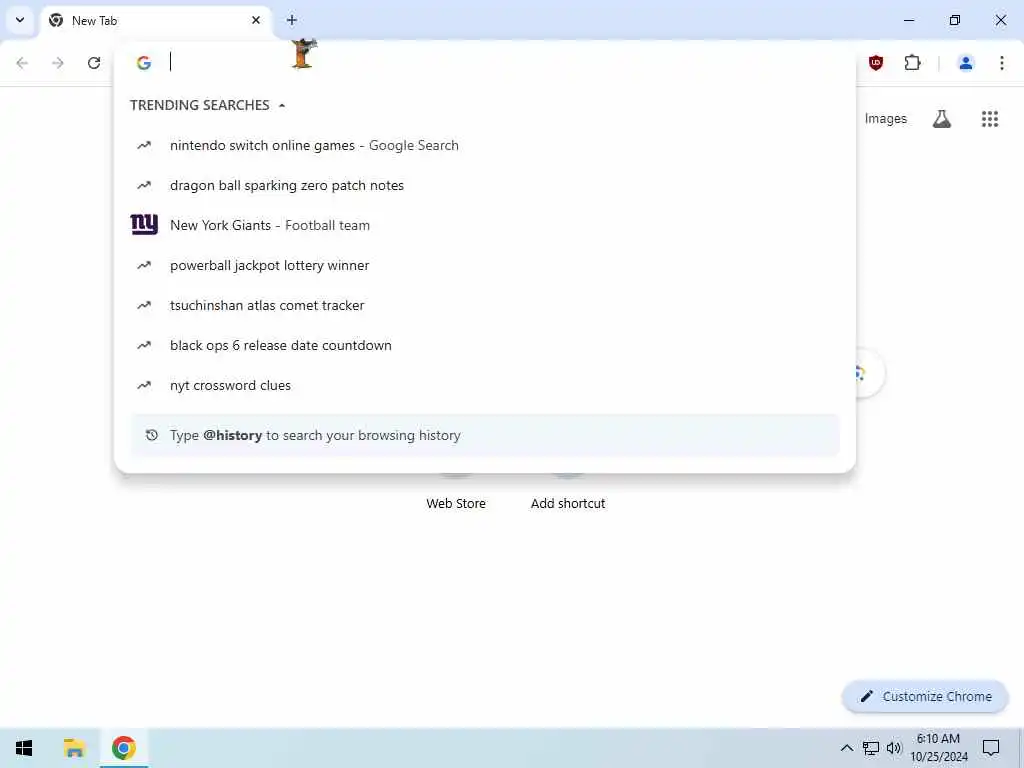The image size is (1024, 768).
Task: Select nintendo switch online games suggestion
Action: (x=485, y=146)
